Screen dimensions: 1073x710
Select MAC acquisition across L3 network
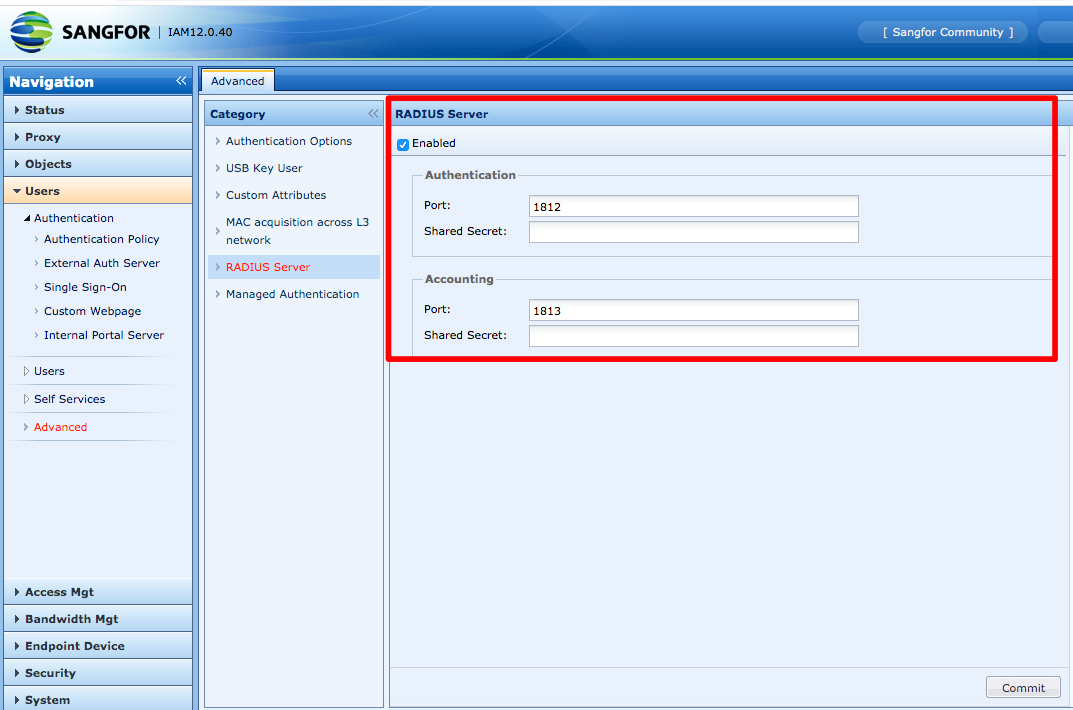click(297, 231)
